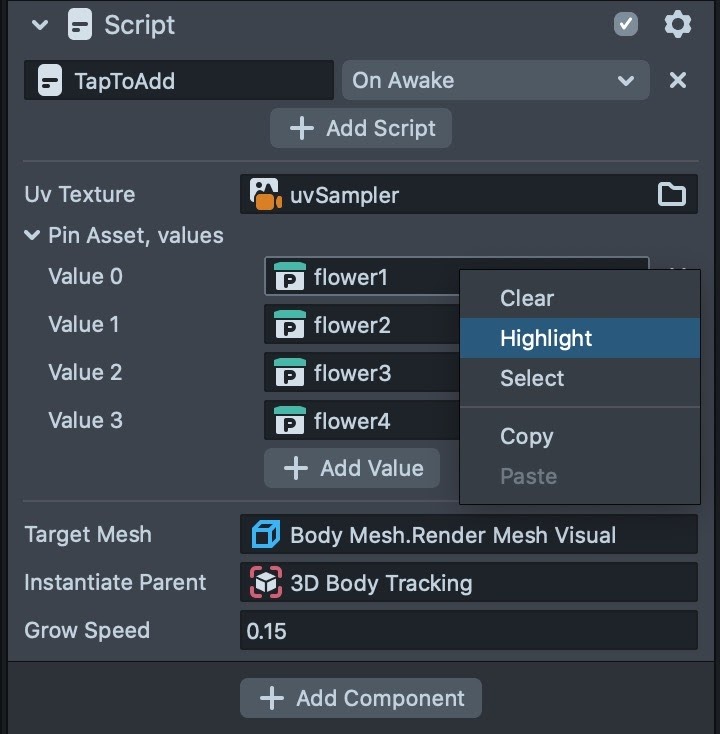Open the On Awake event dropdown

pyautogui.click(x=495, y=80)
